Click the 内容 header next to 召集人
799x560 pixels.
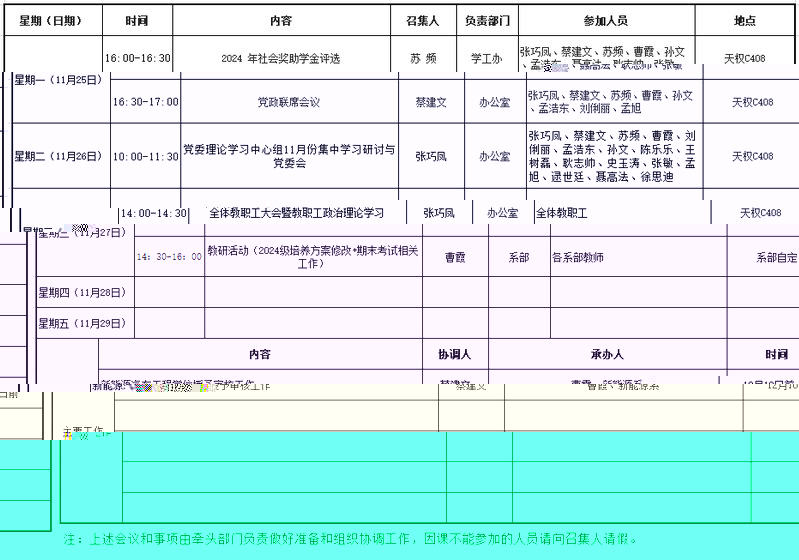click(282, 20)
